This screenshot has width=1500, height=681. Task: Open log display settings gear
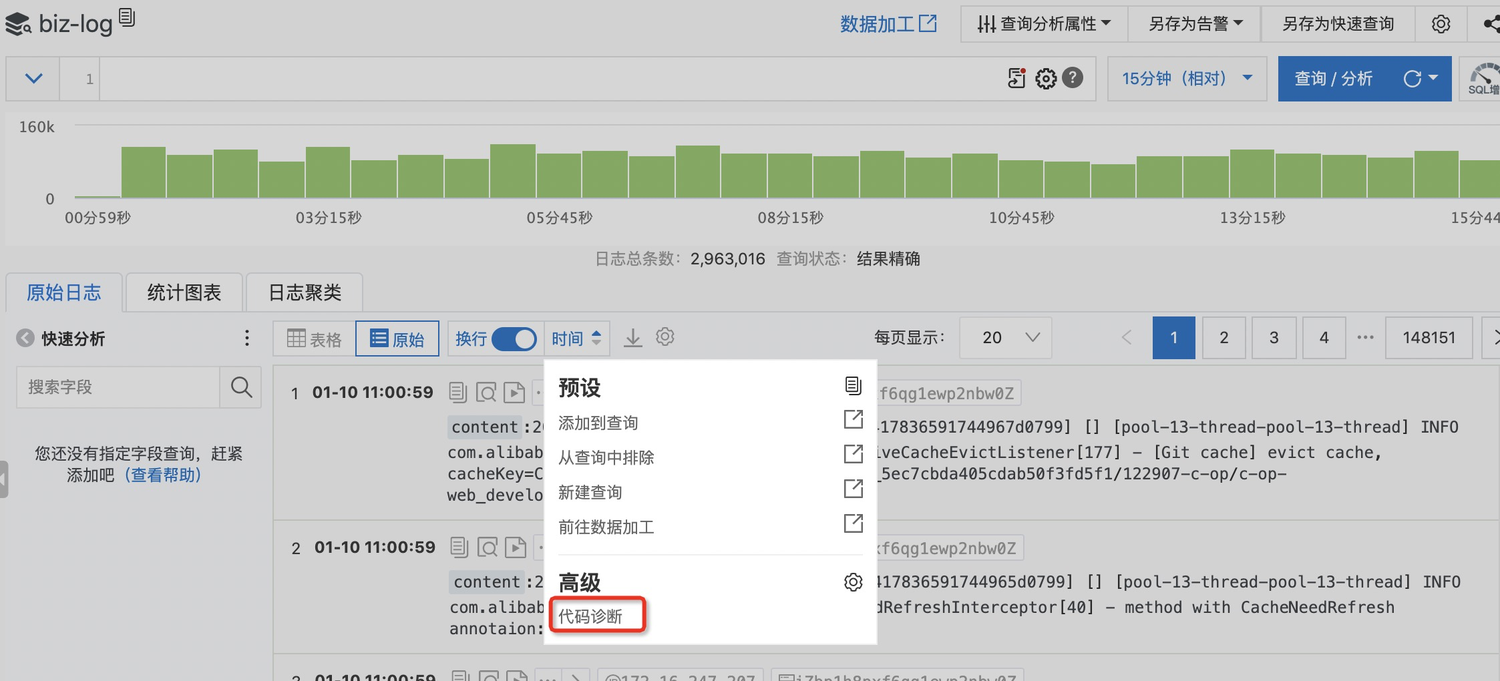[x=665, y=338]
